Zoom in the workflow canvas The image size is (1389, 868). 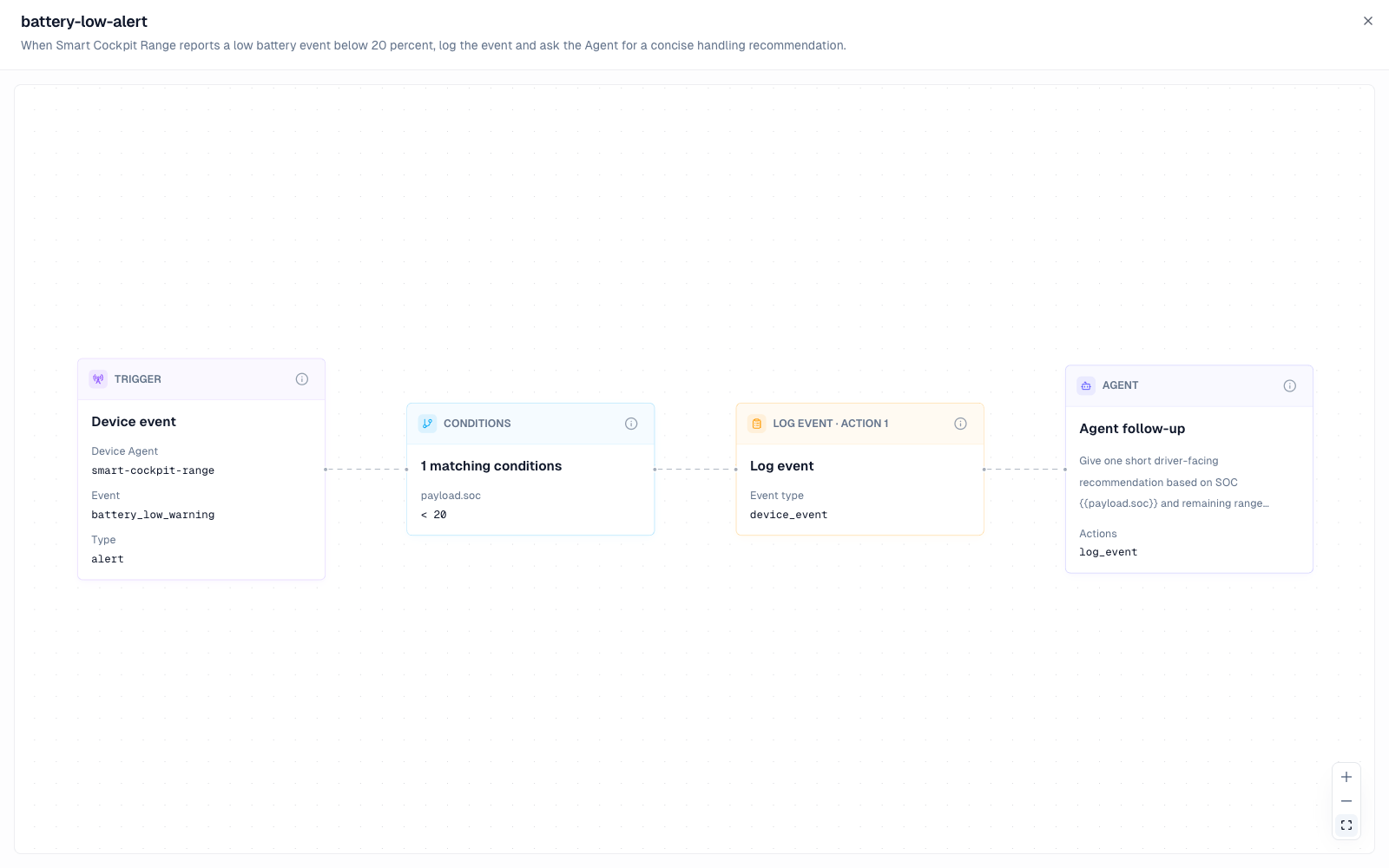point(1346,777)
